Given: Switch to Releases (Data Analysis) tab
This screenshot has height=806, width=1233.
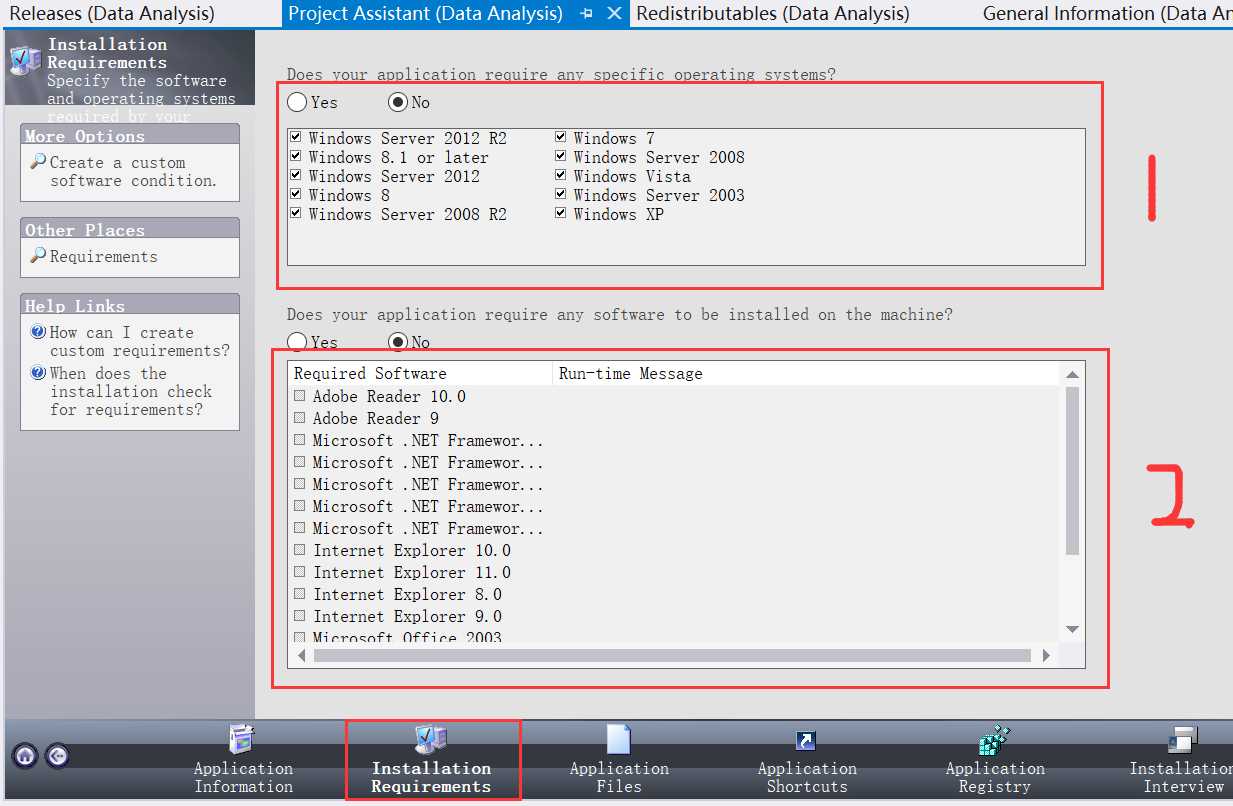Looking at the screenshot, I should click(112, 13).
